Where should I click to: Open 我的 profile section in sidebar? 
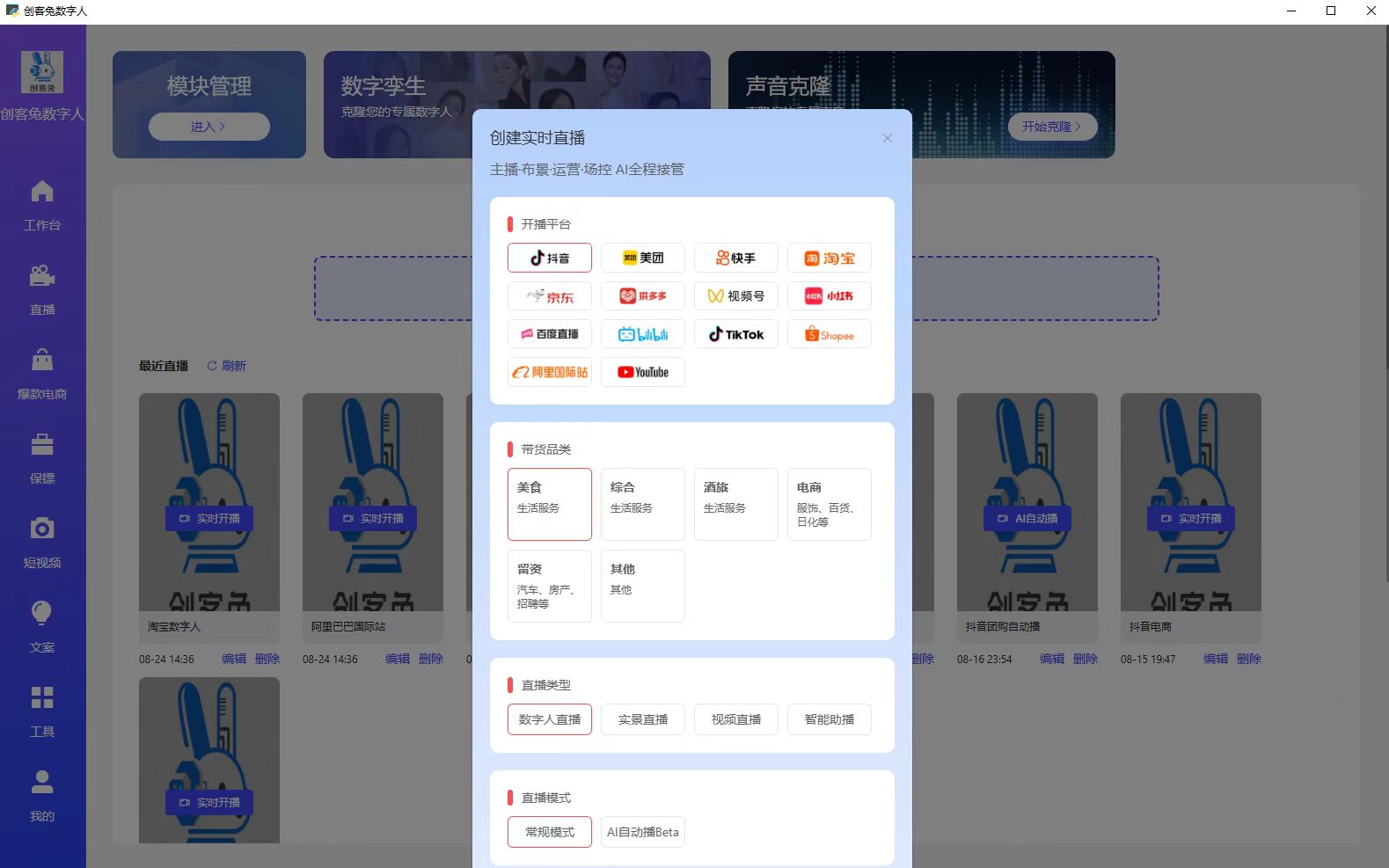coord(42,797)
